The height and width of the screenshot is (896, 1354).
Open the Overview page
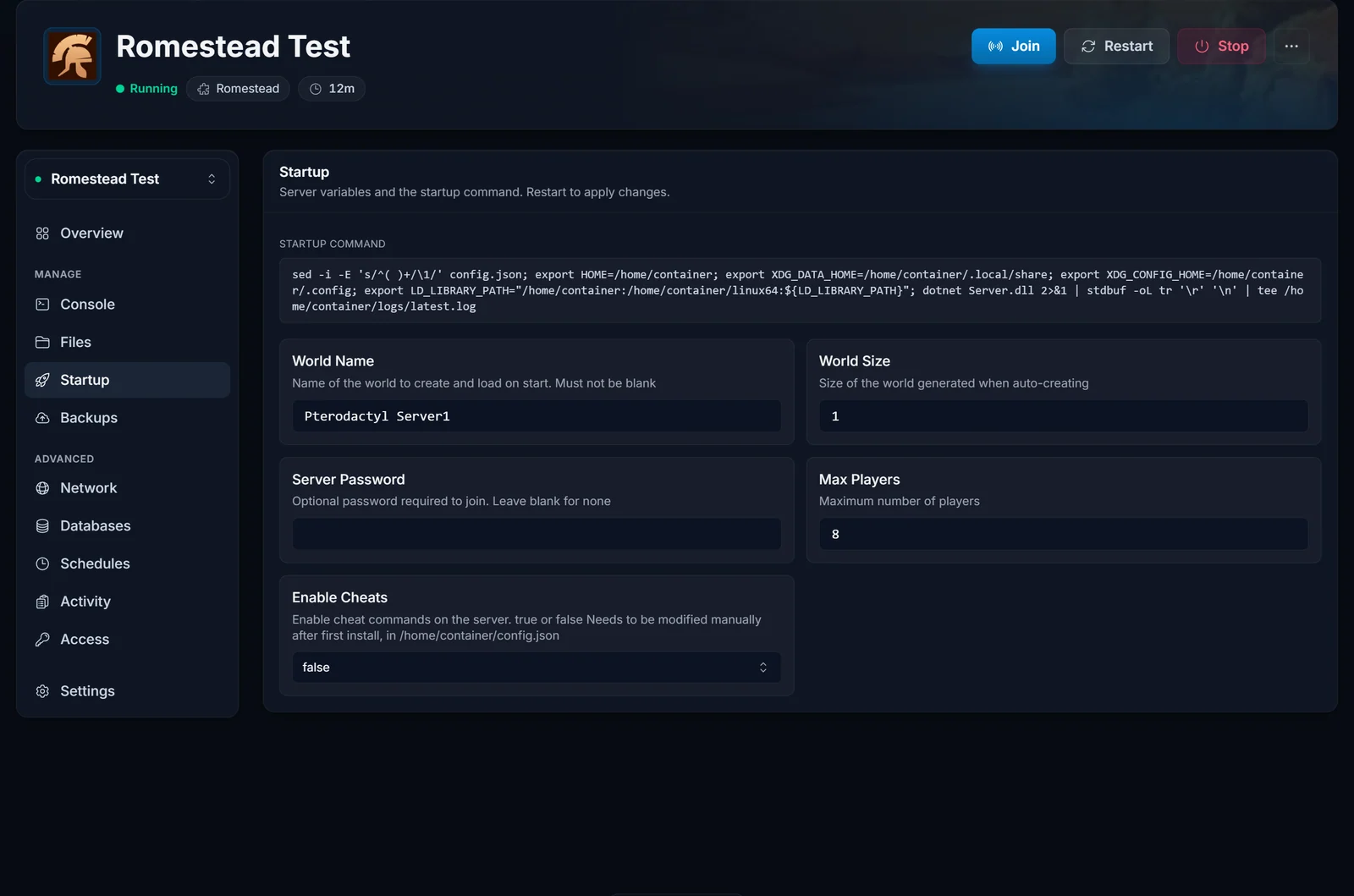pos(127,234)
